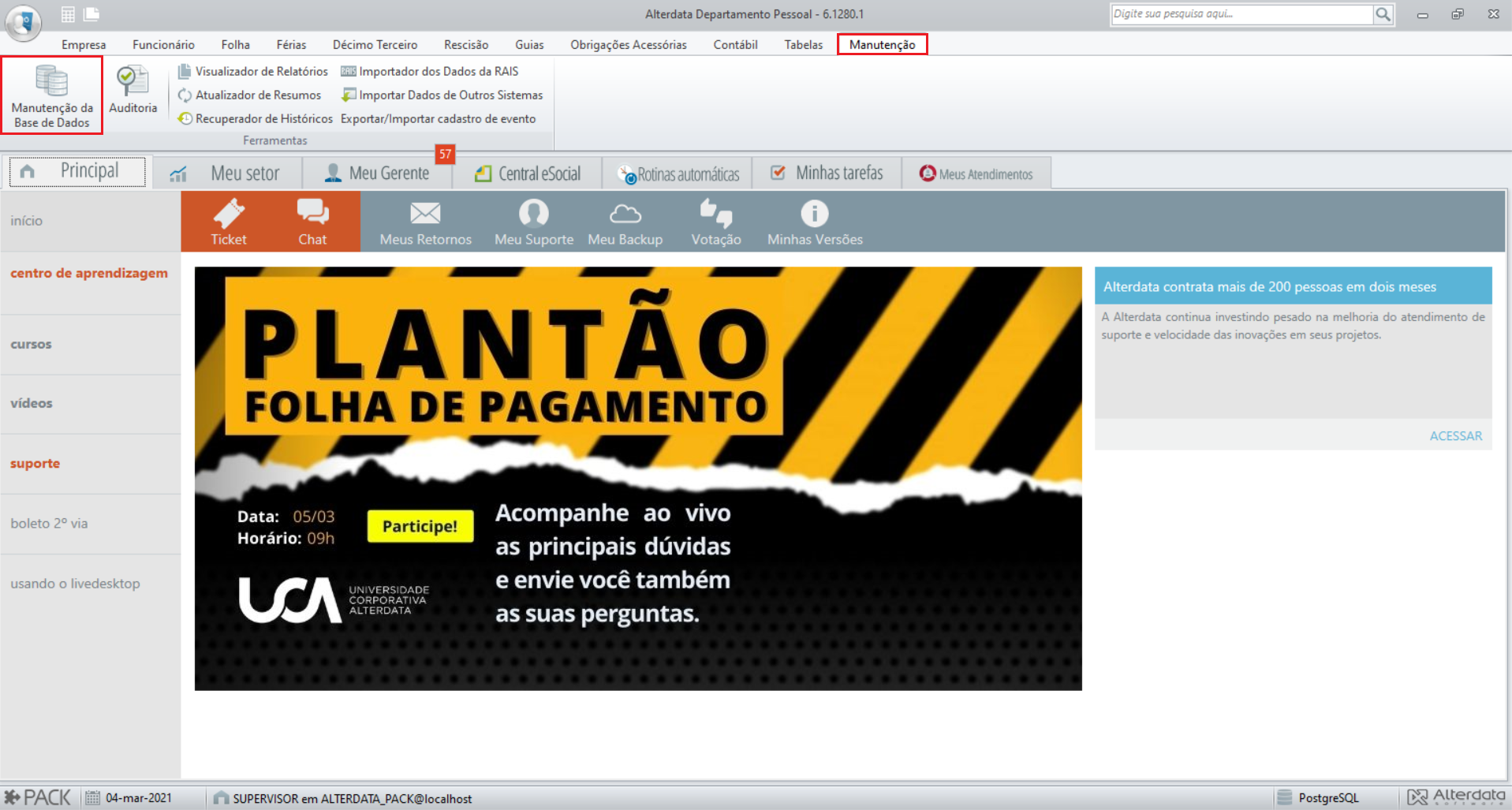This screenshot has height=810, width=1512.
Task: Click the 57 notification badge
Action: (446, 154)
